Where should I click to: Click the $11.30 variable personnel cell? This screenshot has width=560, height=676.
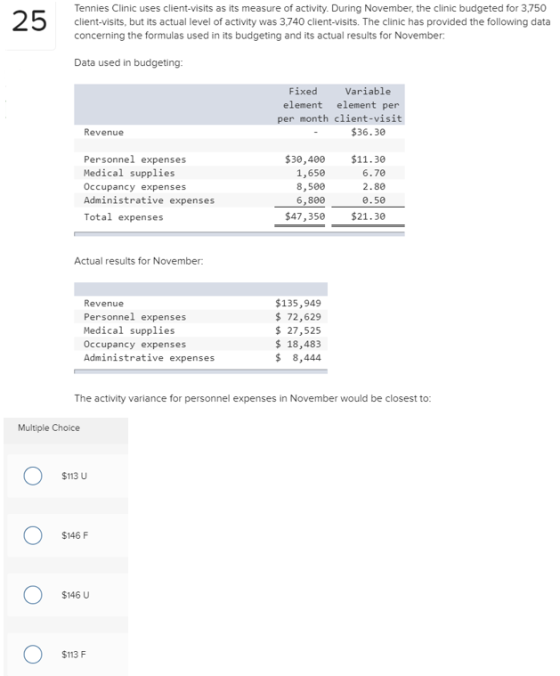368,160
